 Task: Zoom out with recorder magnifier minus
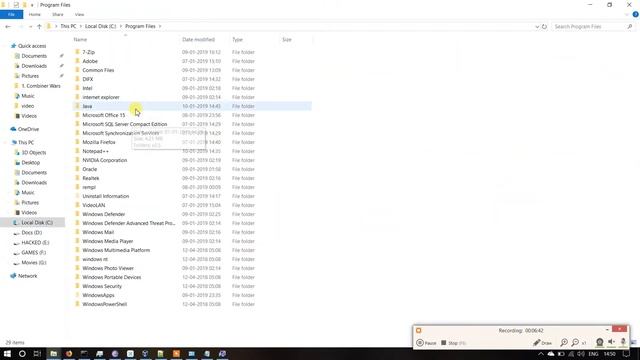pos(575,343)
